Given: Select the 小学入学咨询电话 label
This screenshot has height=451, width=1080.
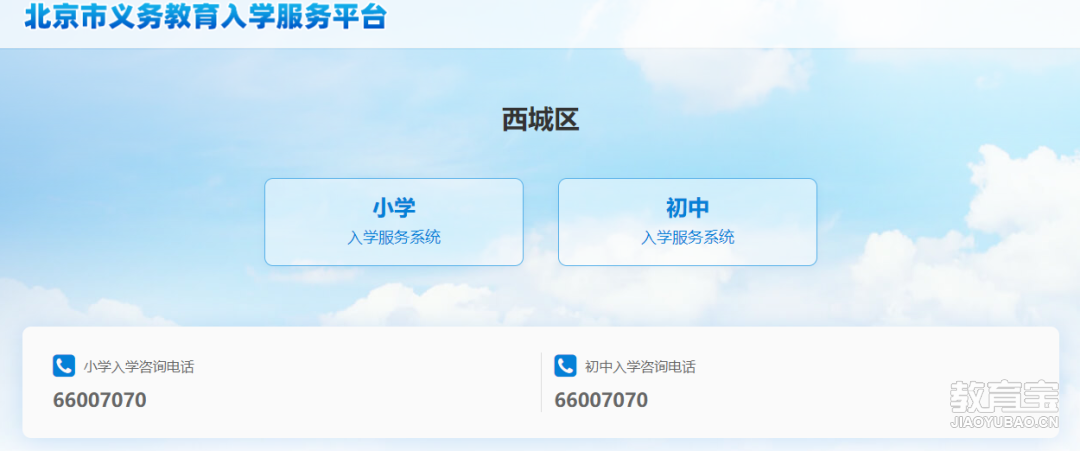Looking at the screenshot, I should click(x=139, y=367).
